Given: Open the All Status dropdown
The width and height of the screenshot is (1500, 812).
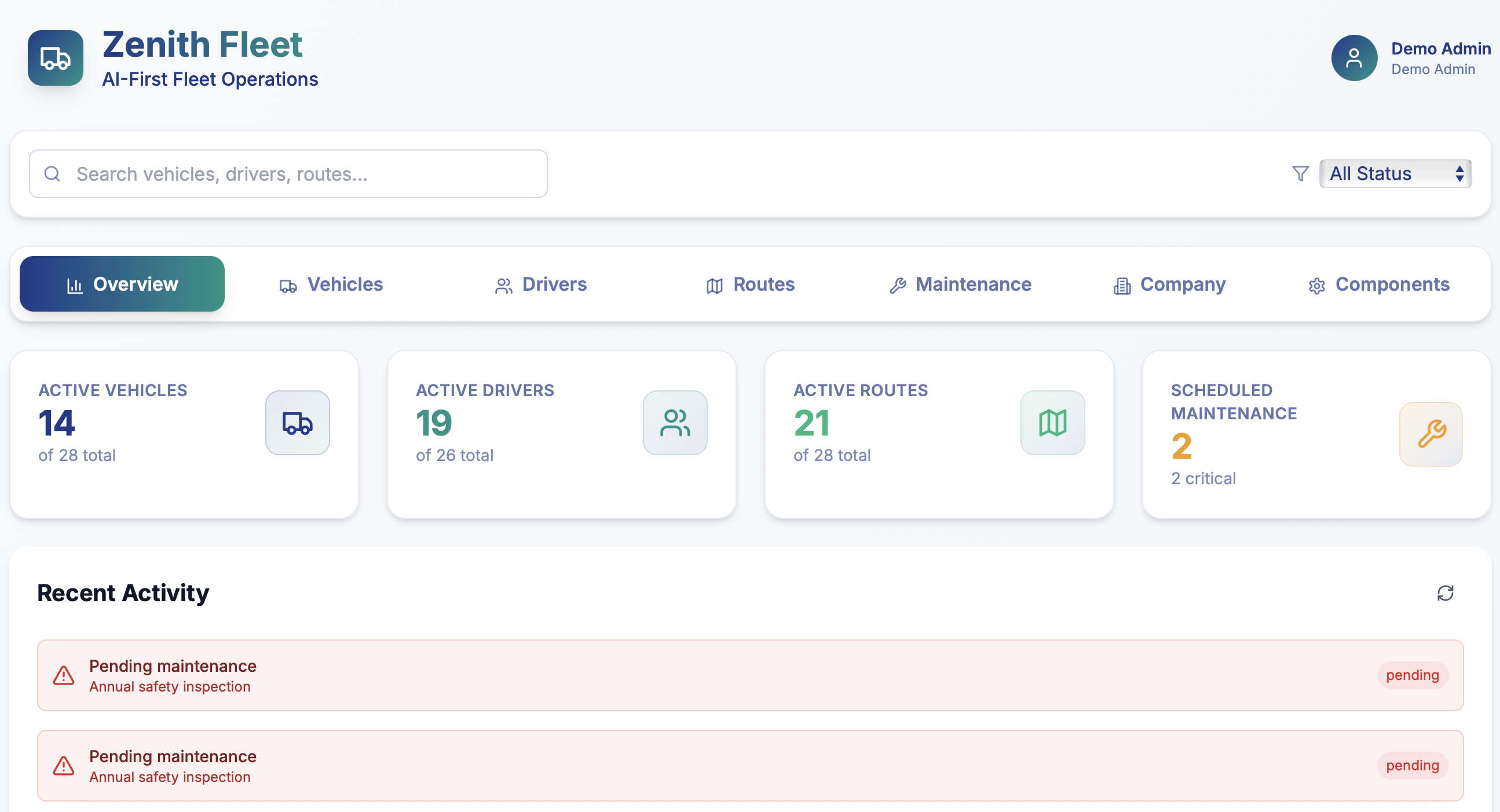Looking at the screenshot, I should click(x=1395, y=173).
